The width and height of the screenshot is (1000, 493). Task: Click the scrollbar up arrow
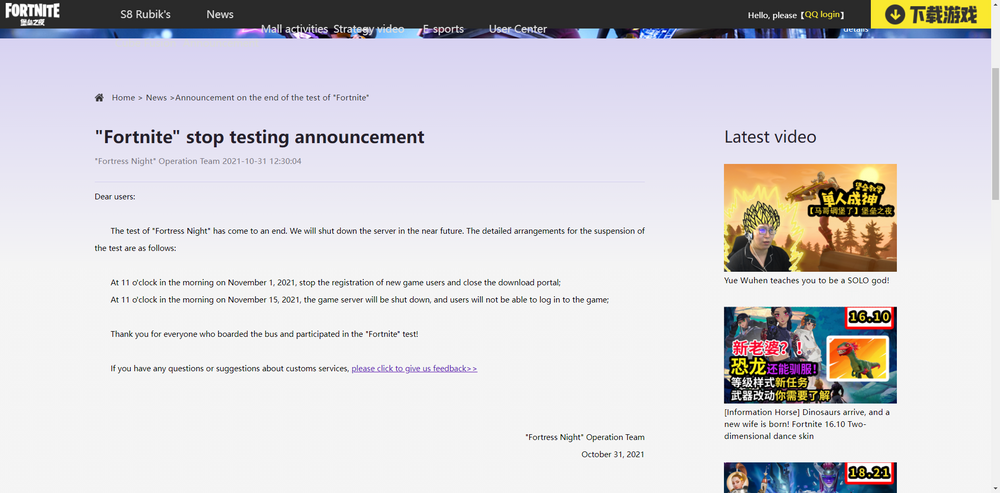pos(993,6)
